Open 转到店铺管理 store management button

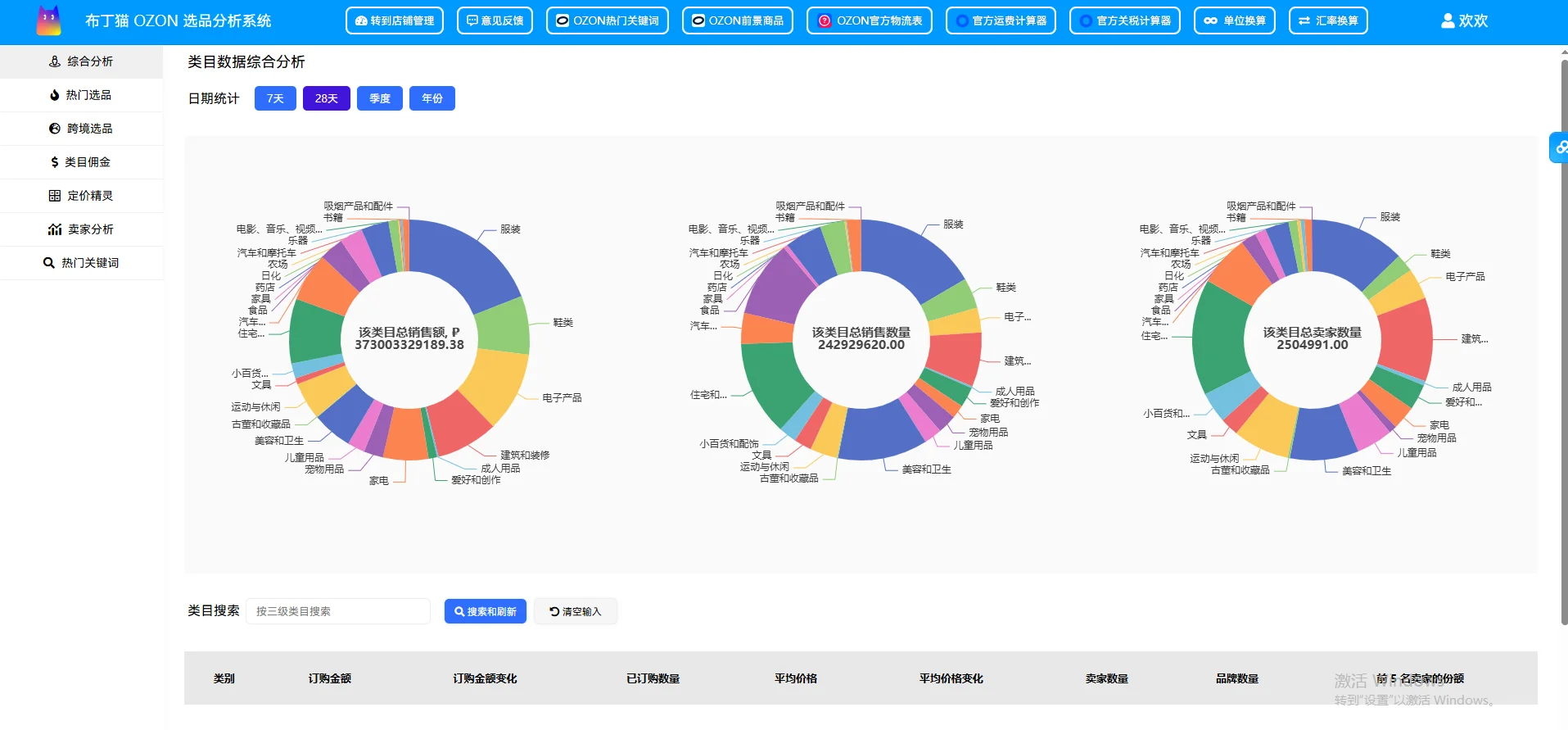395,20
